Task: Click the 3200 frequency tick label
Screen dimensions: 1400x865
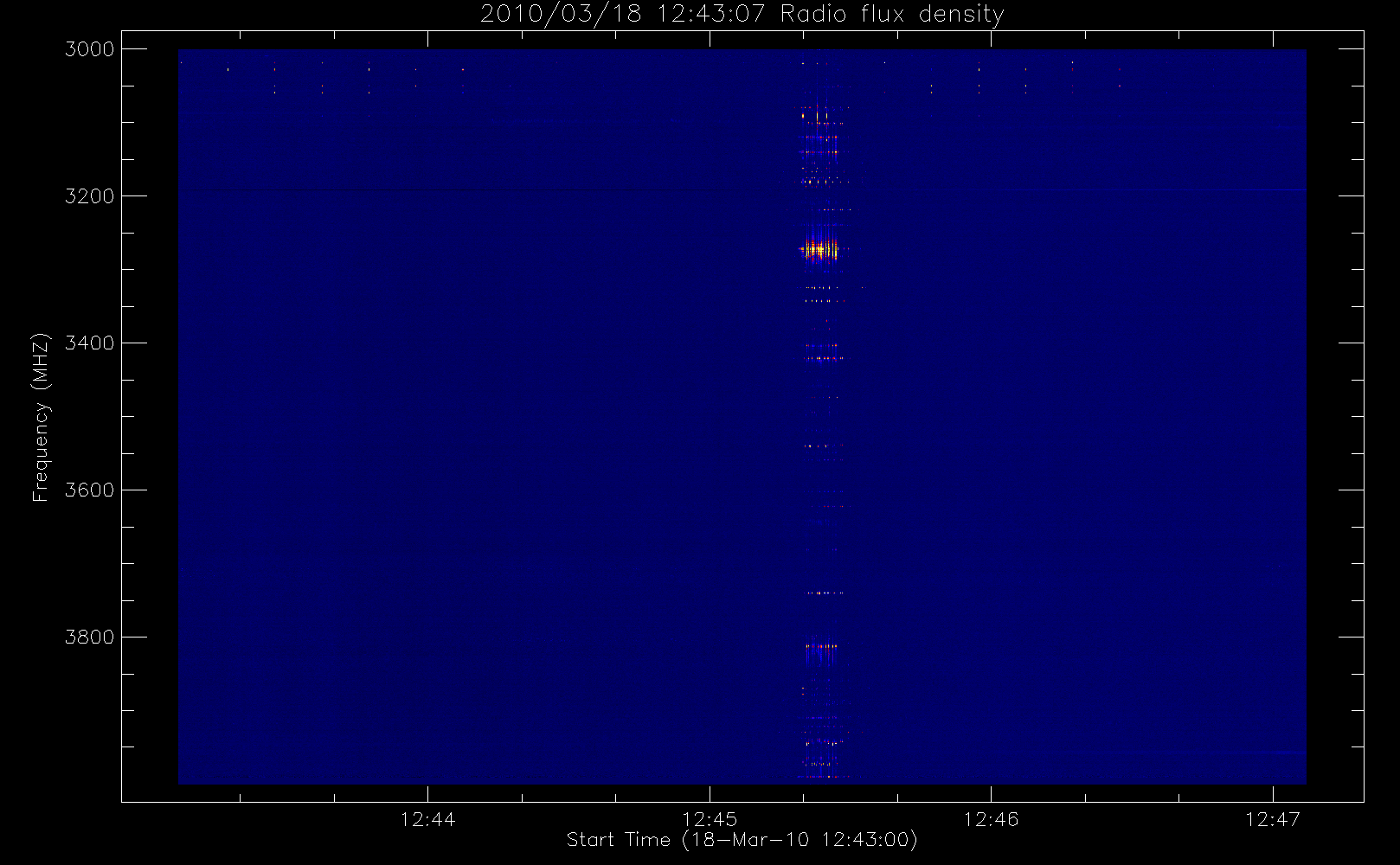Action: [89, 196]
